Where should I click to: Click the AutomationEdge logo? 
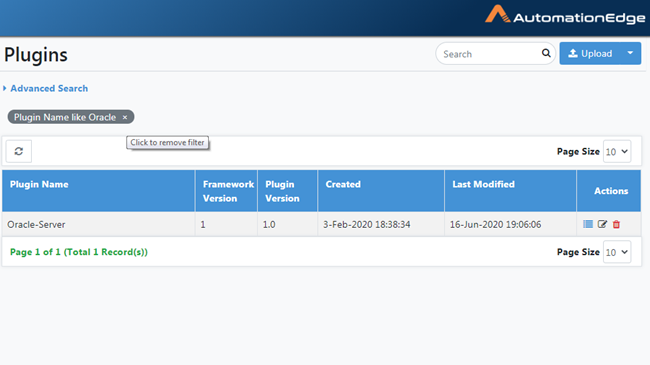pos(565,15)
